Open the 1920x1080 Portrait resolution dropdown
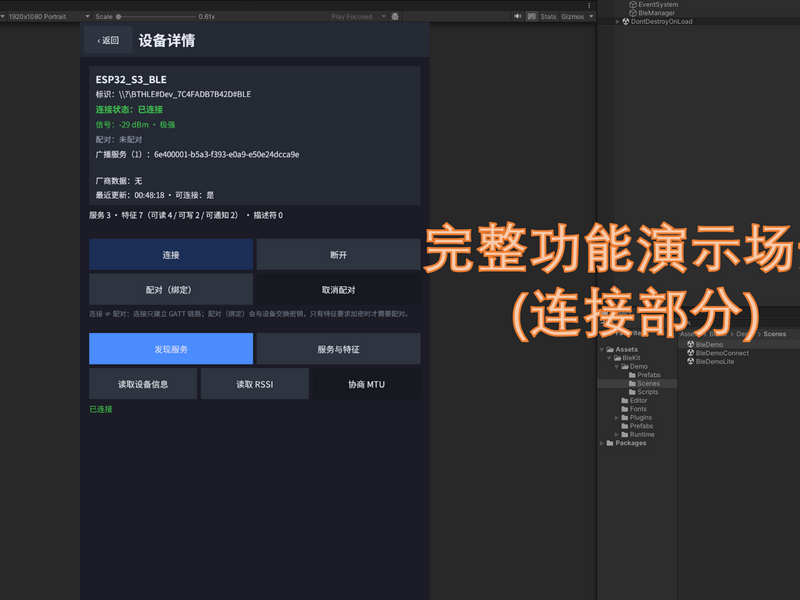Image resolution: width=800 pixels, height=600 pixels. click(45, 16)
